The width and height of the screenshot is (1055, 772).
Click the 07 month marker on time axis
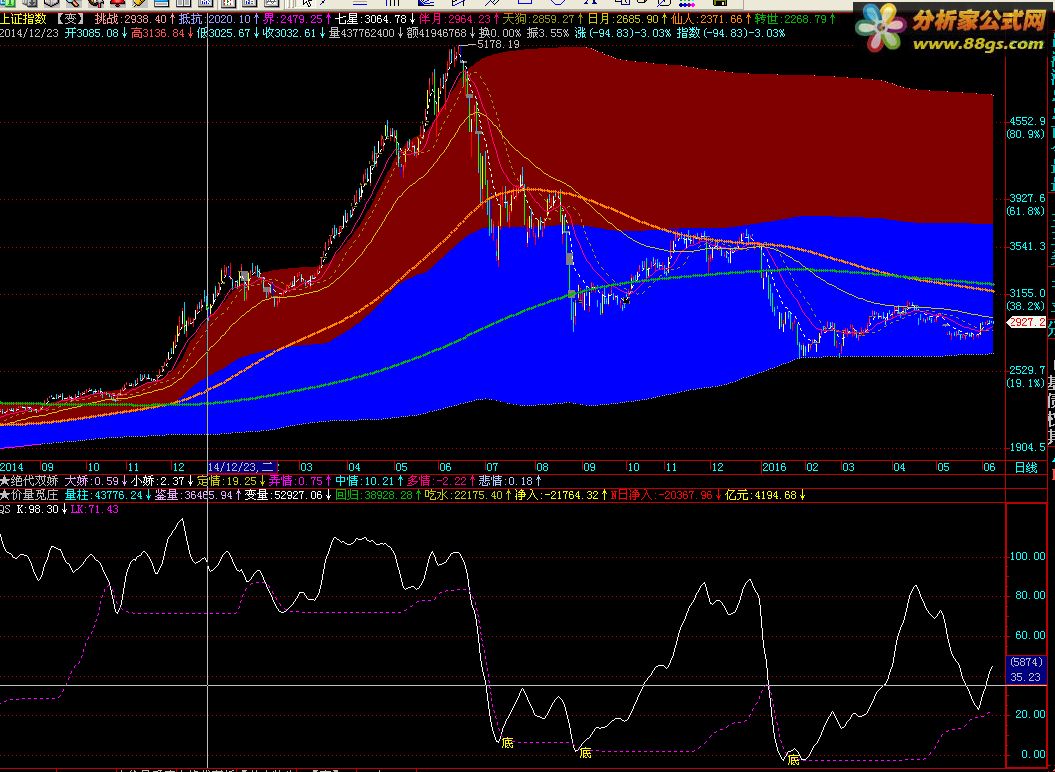coord(493,467)
